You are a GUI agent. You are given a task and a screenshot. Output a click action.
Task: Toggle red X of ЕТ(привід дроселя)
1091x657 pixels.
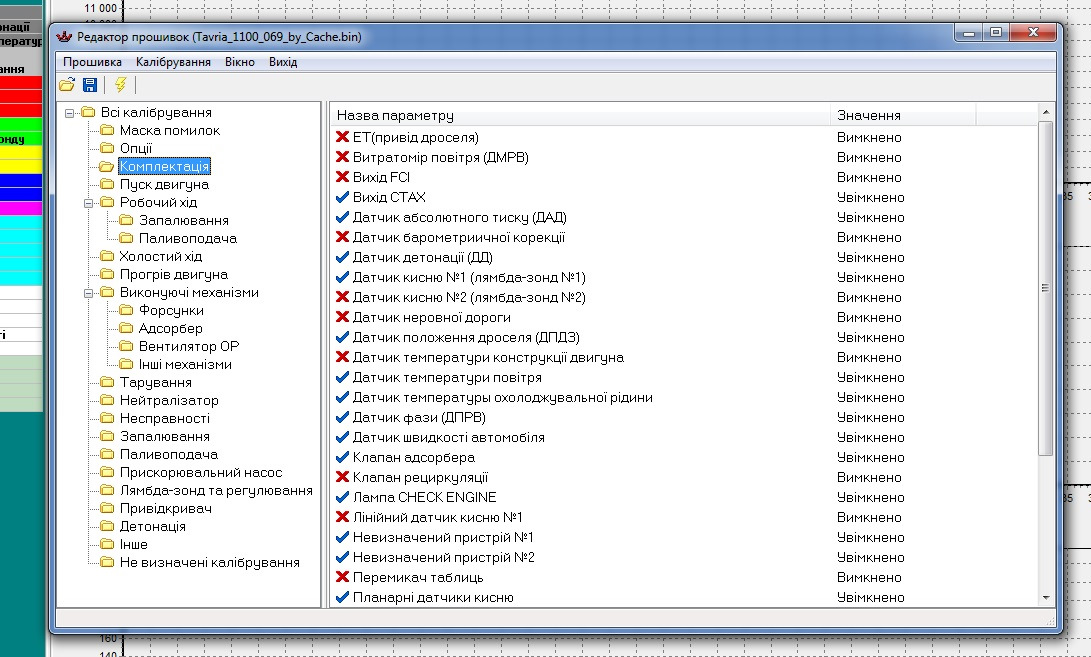(342, 137)
